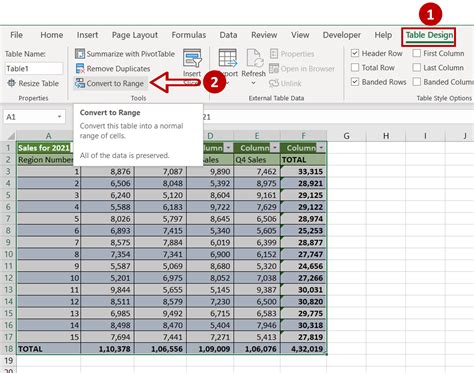
Task: Click Open in Browser option
Action: click(x=302, y=69)
